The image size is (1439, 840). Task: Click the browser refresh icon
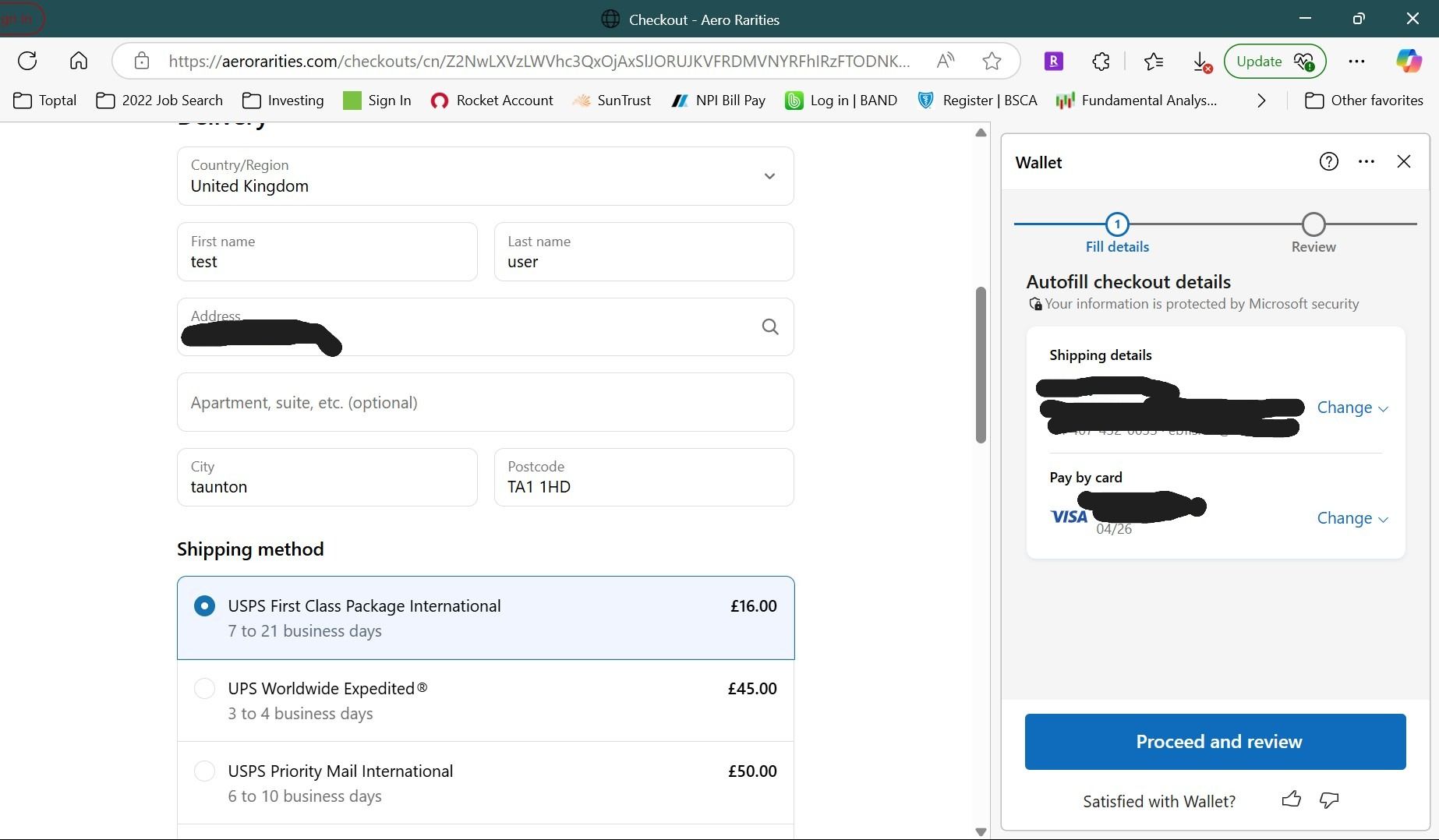pos(27,61)
